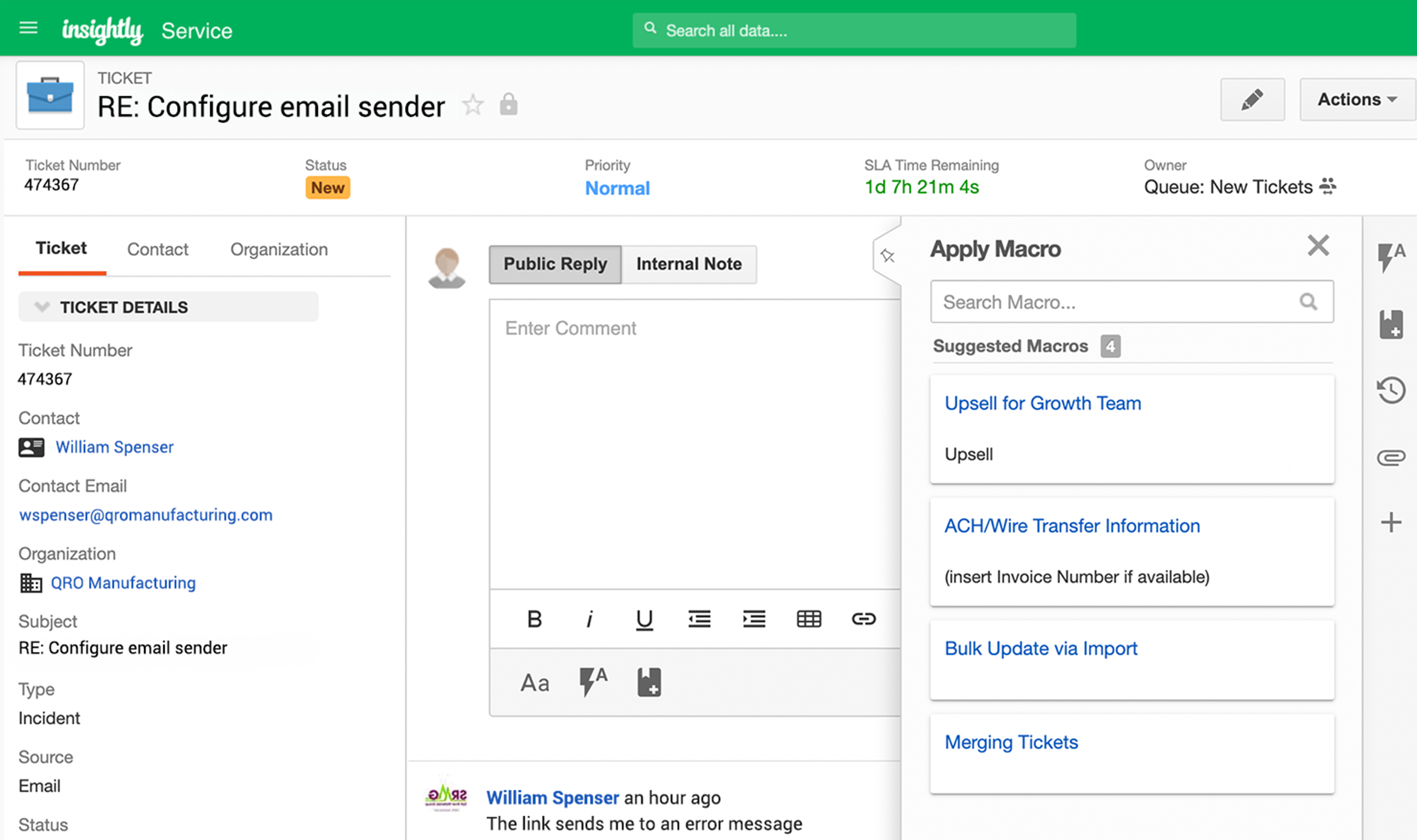Click the Search Macro magnifier icon
Screen dimensions: 1417x840
1308,302
